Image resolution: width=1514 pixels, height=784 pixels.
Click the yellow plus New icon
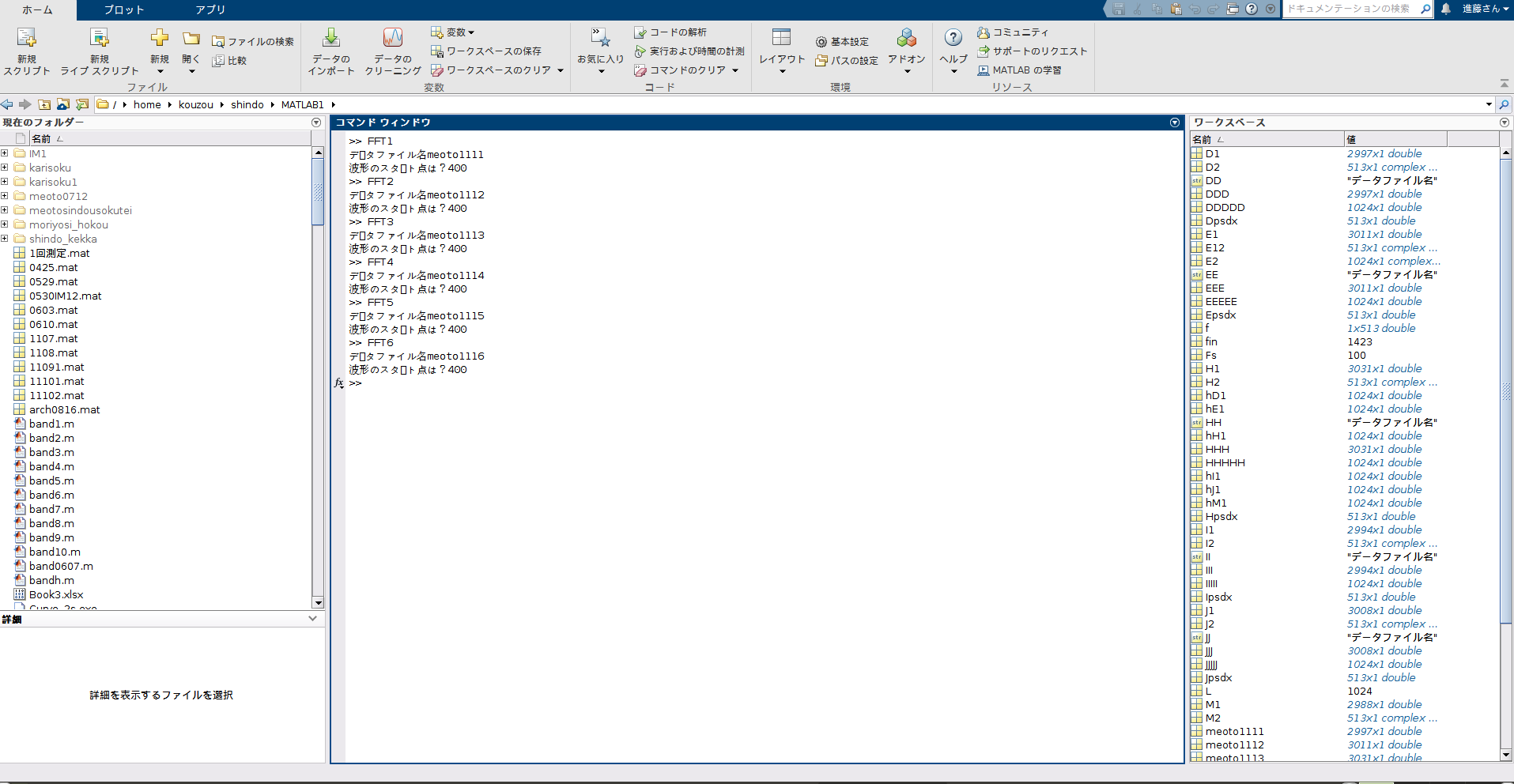(160, 38)
